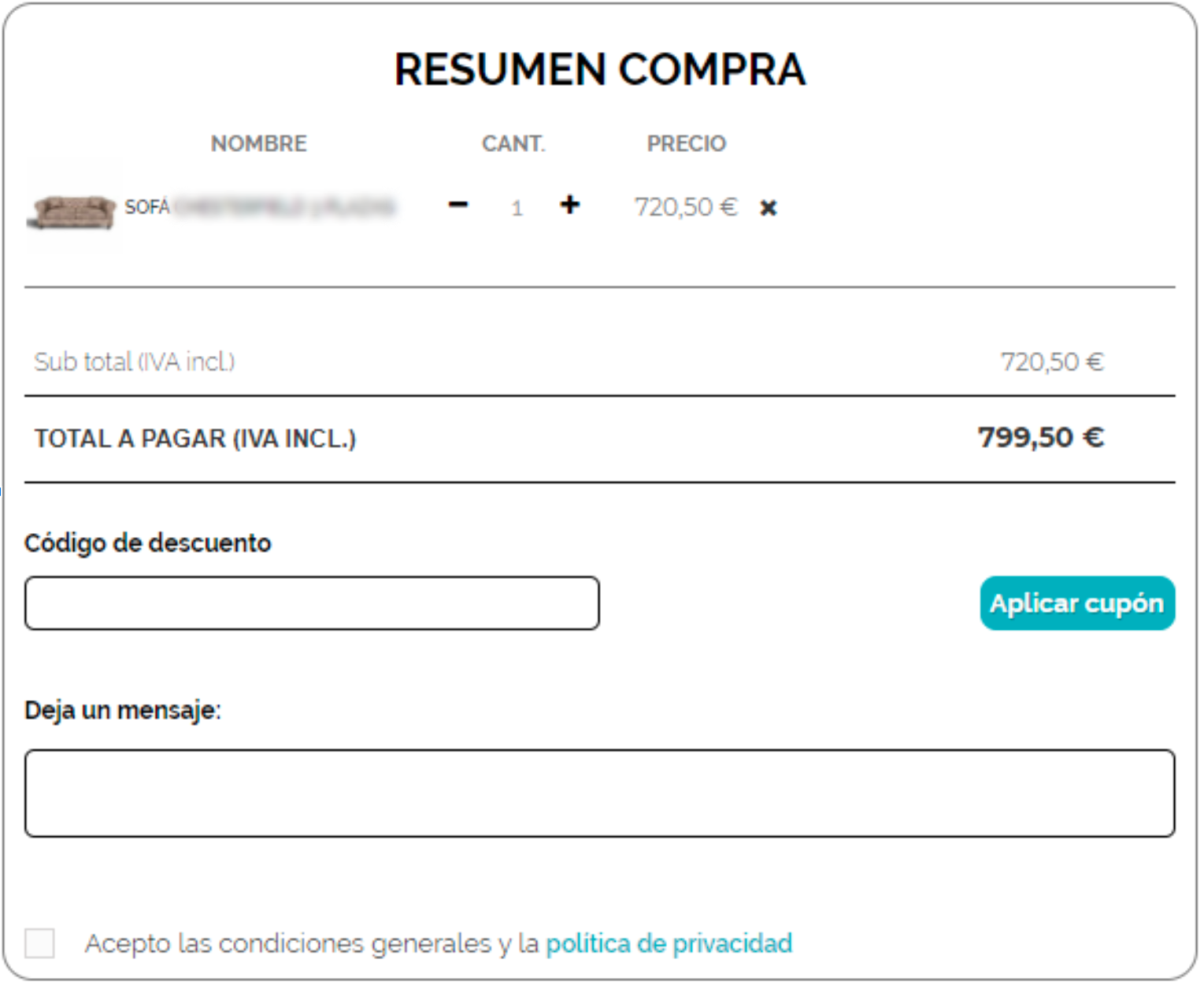Click the RESUMEN COMPRA heading
Viewport: 1204px width, 989px height.
(600, 69)
